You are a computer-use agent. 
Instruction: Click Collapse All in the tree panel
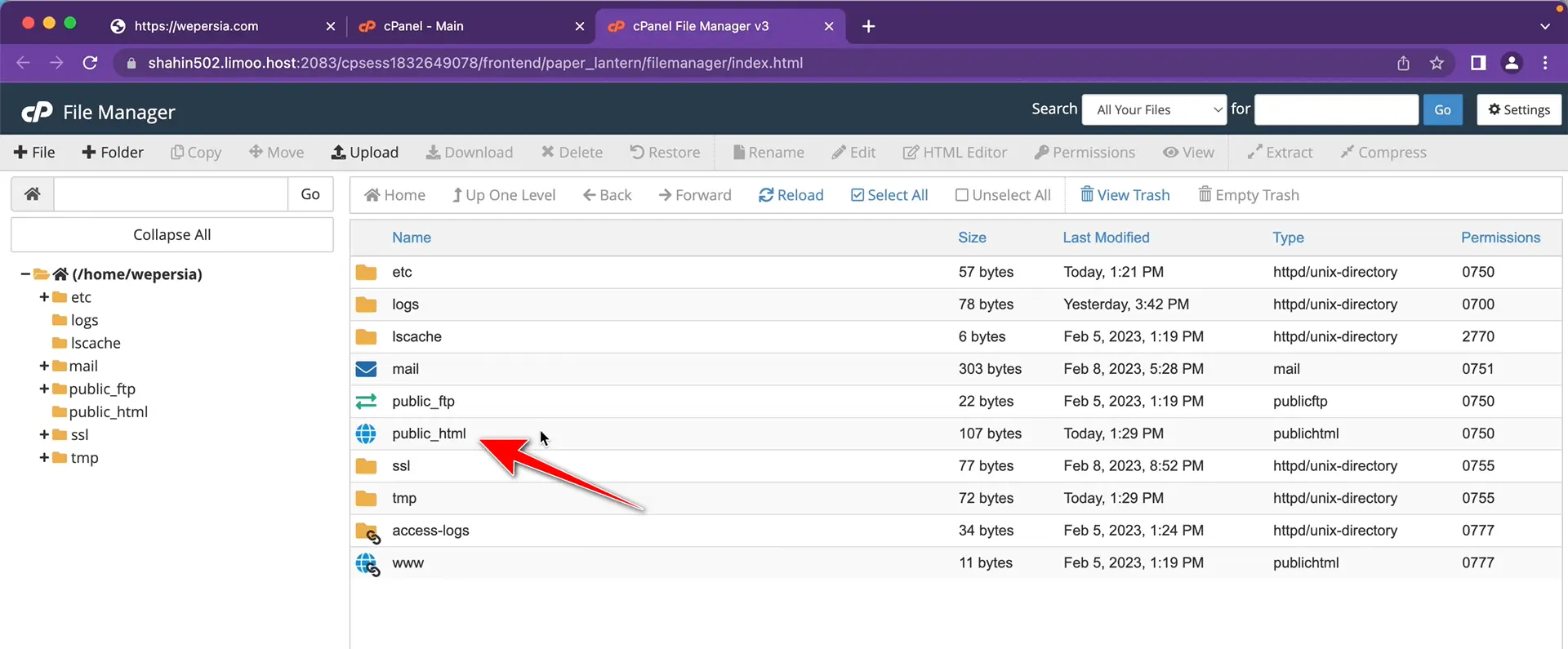[172, 234]
